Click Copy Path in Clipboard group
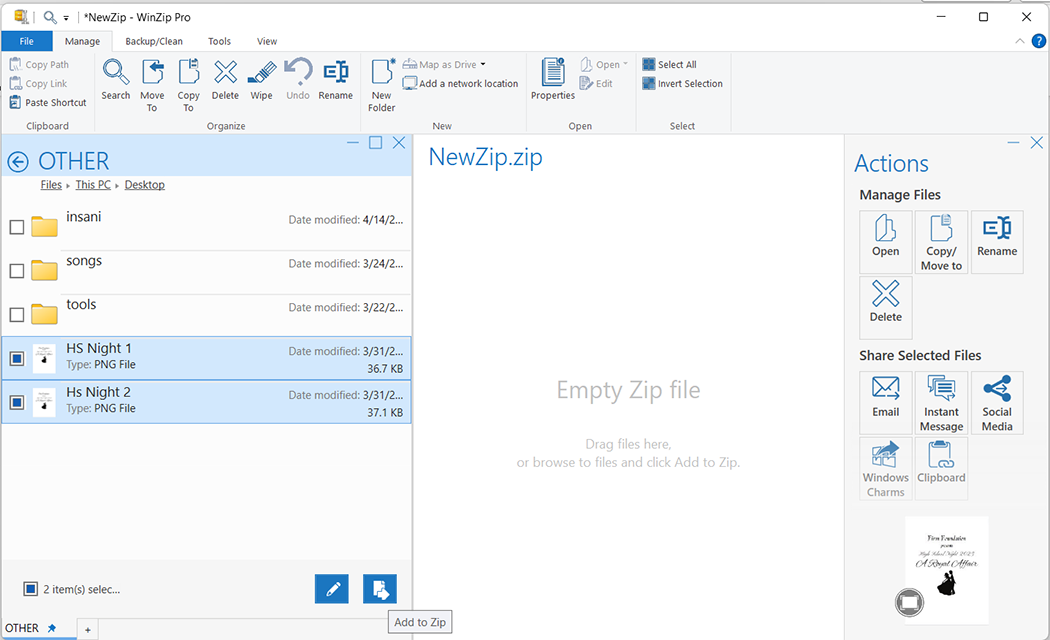1050x640 pixels. tap(40, 65)
